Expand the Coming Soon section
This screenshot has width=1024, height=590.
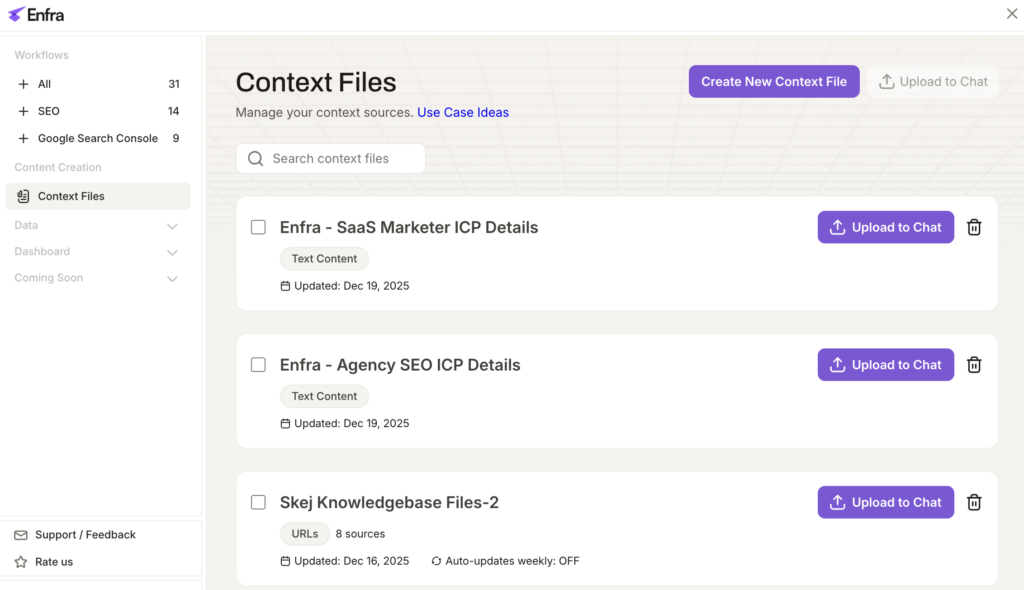point(172,279)
